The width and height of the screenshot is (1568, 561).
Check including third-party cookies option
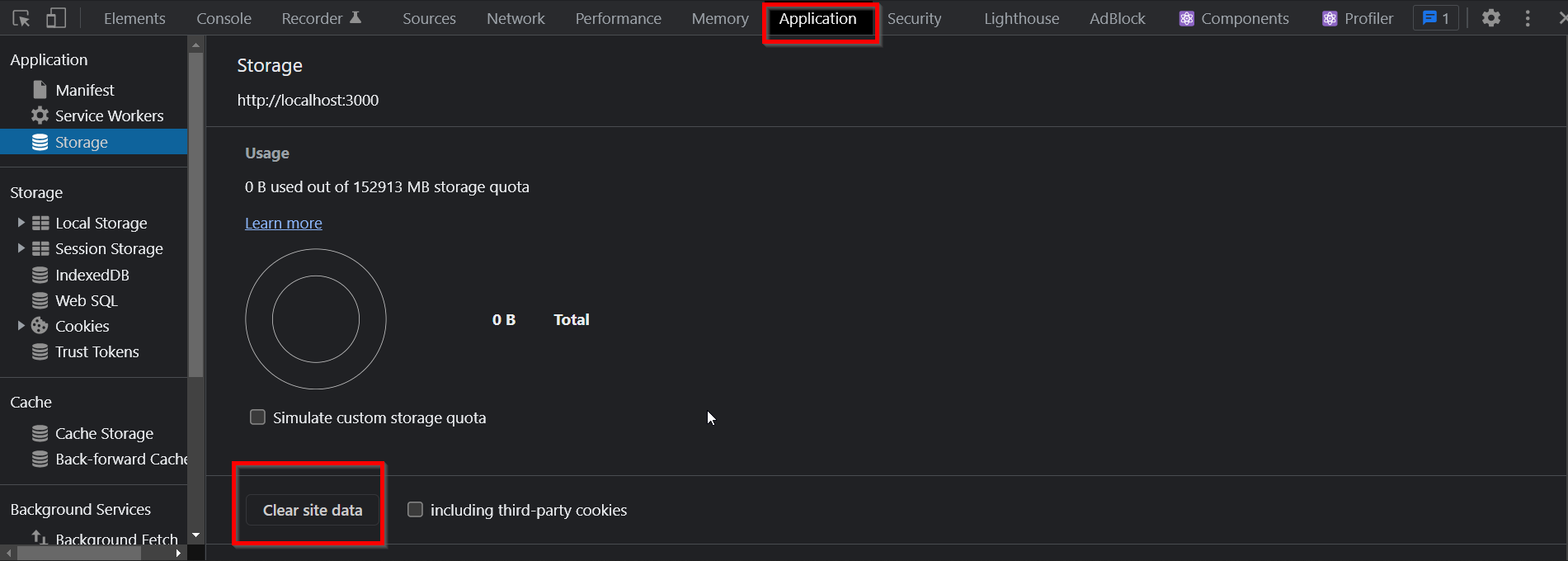click(415, 510)
